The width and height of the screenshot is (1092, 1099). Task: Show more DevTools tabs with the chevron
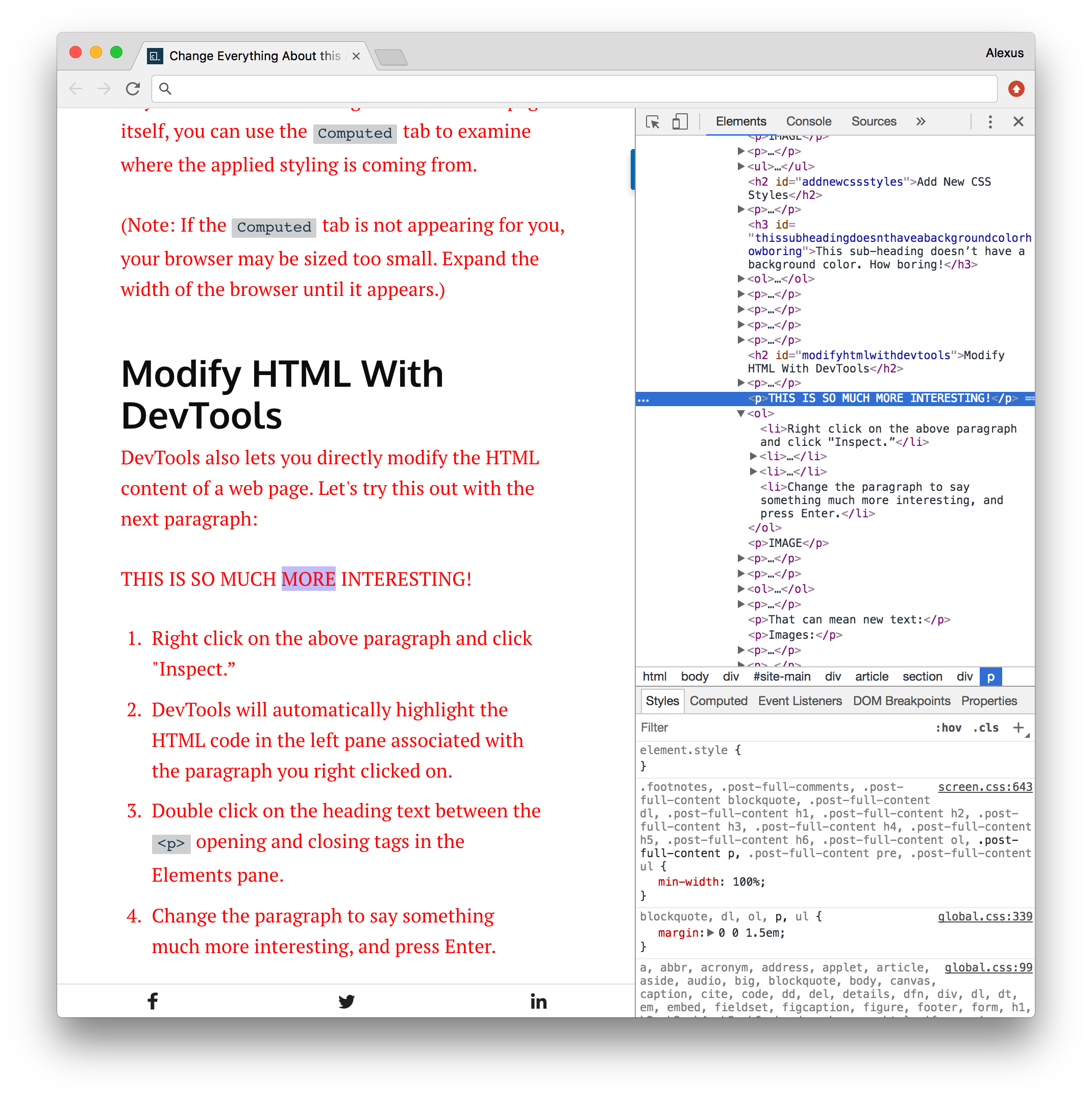[921, 122]
